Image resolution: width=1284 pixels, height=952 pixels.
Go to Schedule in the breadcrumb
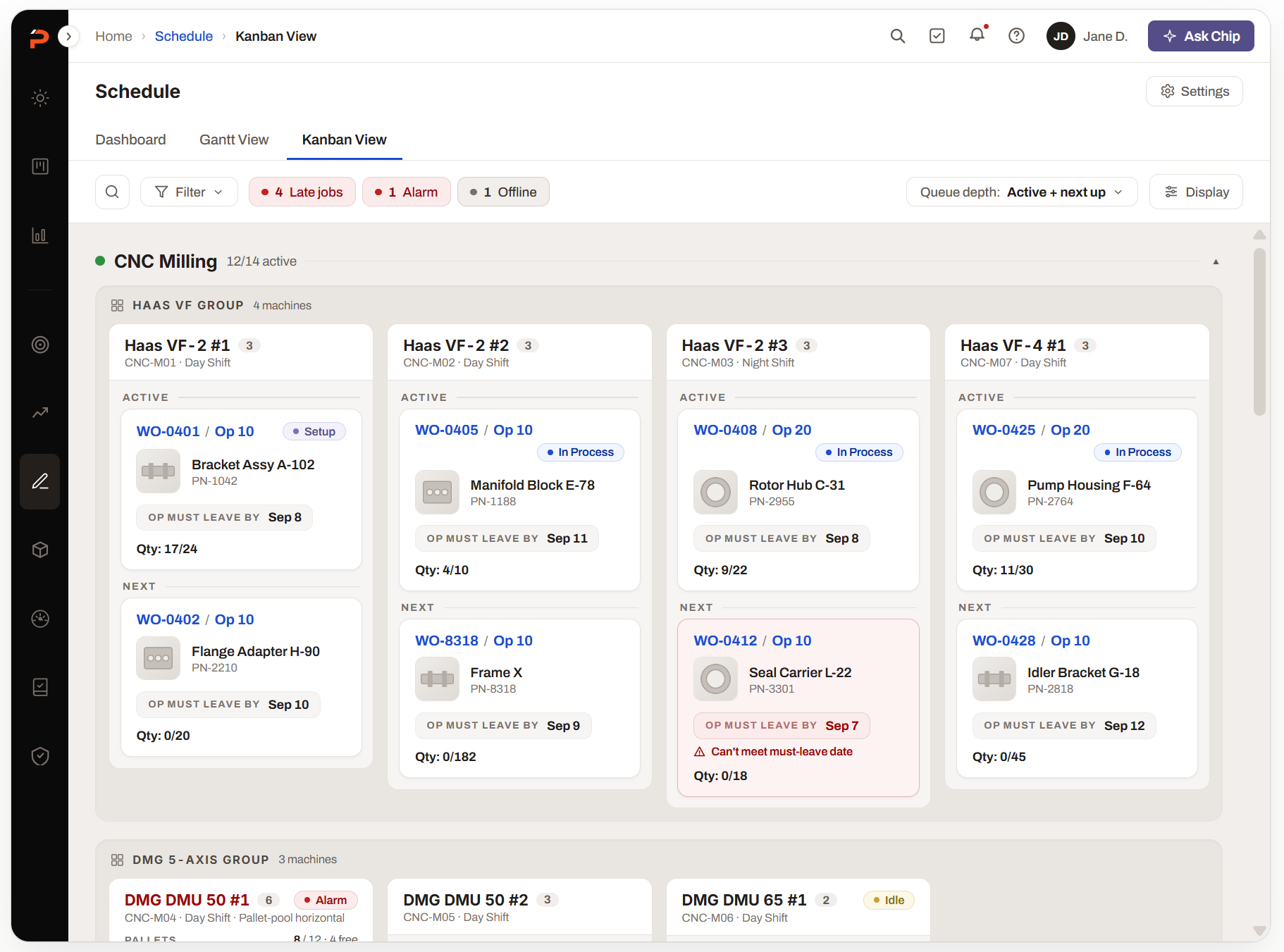pyautogui.click(x=183, y=36)
